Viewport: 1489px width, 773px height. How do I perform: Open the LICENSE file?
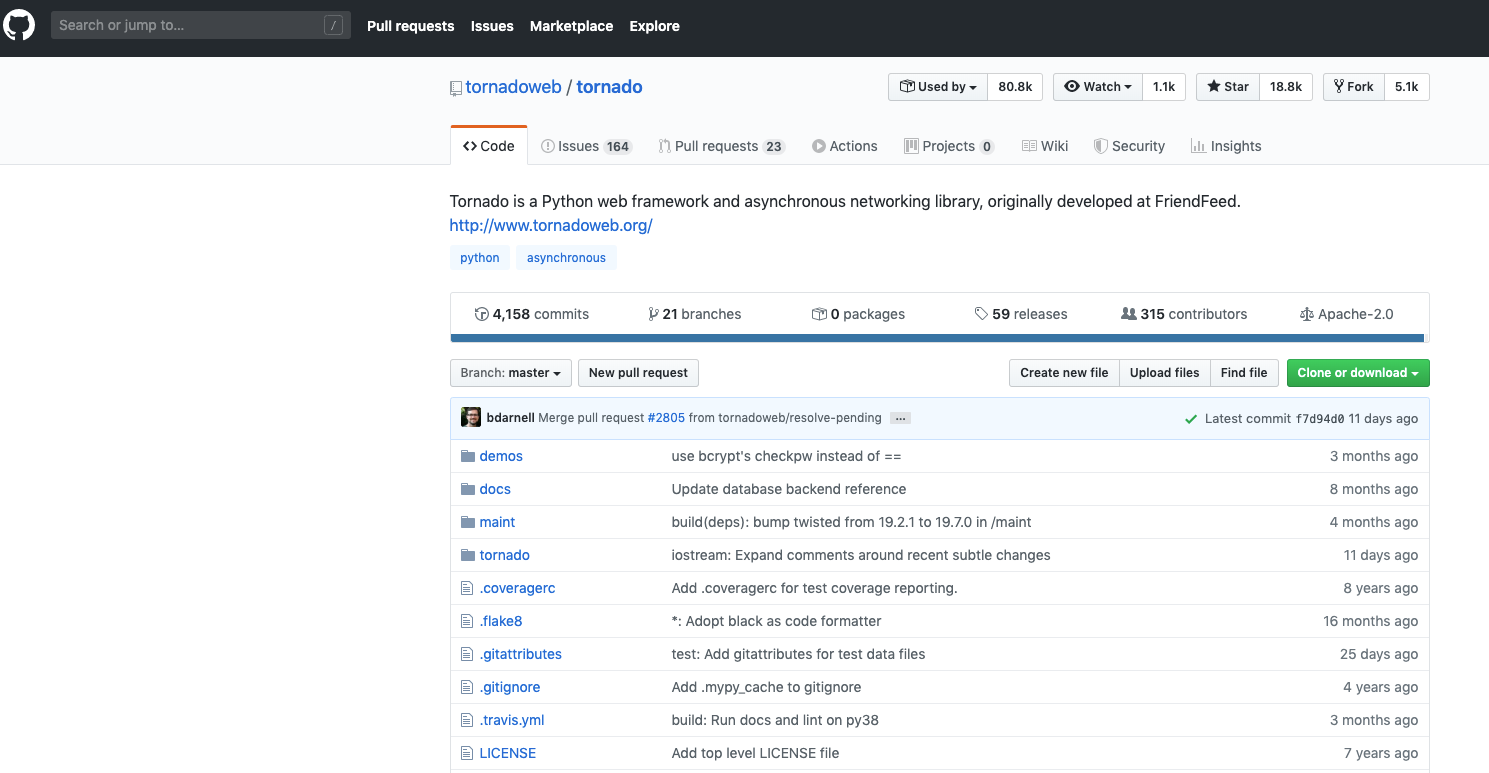(x=508, y=753)
